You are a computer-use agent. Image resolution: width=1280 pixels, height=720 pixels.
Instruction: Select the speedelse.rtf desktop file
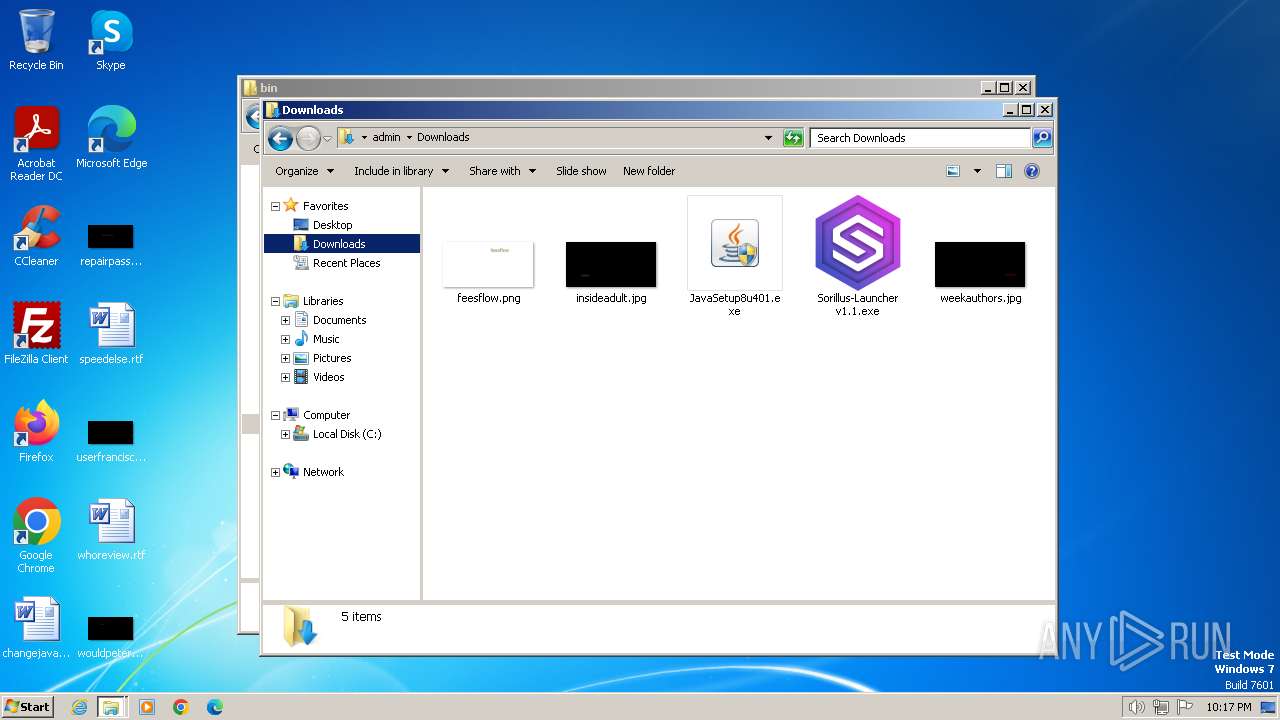[111, 333]
